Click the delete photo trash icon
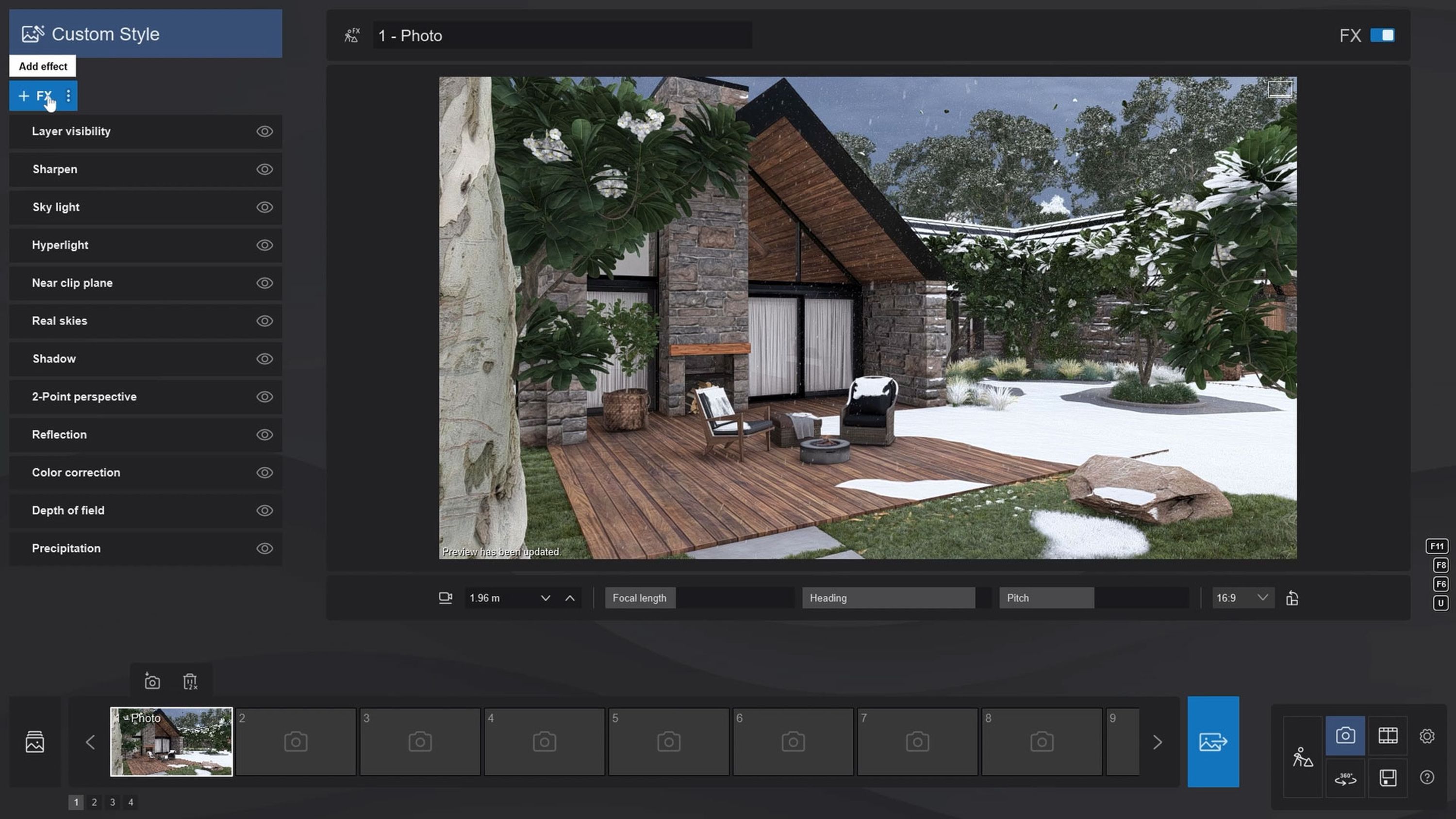 click(x=190, y=682)
